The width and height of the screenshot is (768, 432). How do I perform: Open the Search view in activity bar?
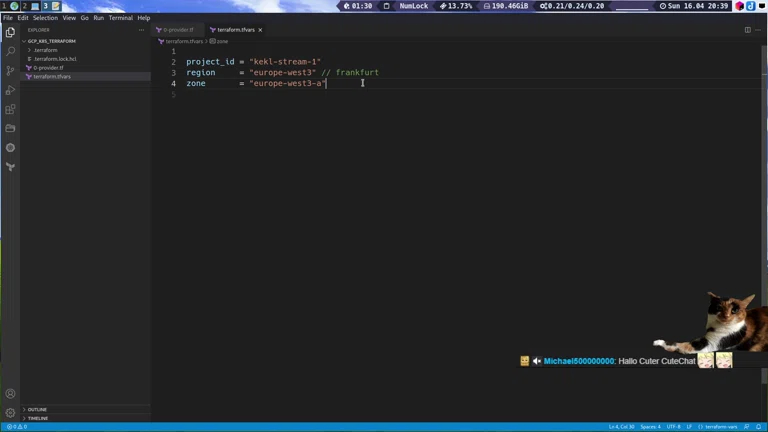tap(10, 51)
